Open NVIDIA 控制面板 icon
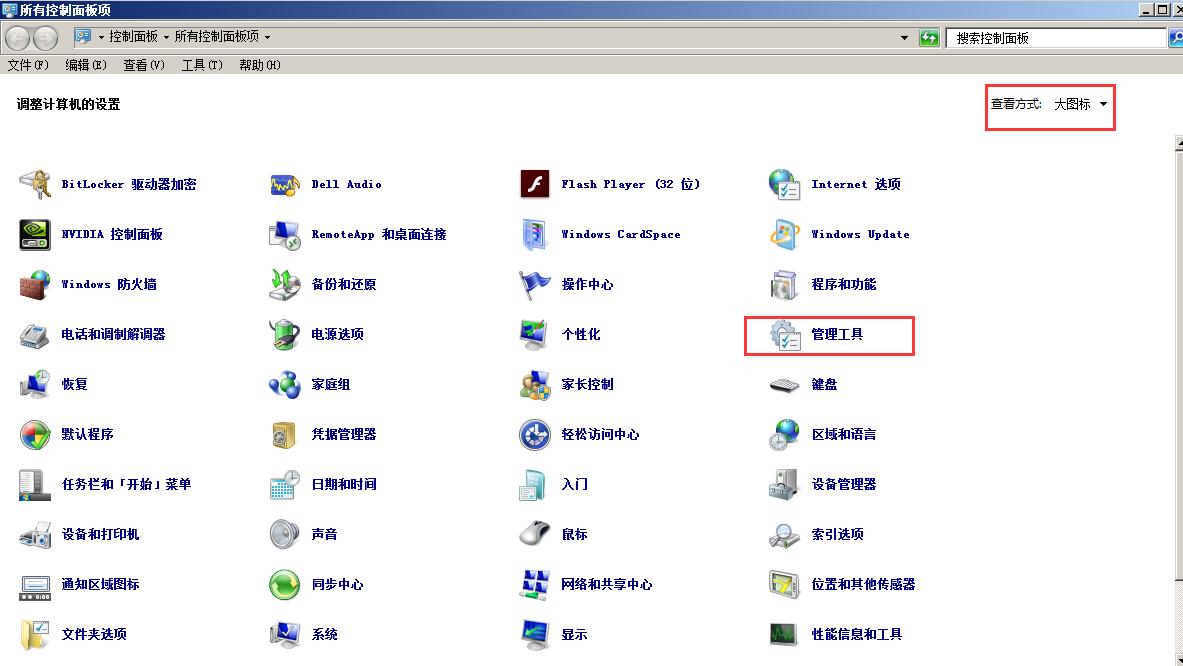Image resolution: width=1183 pixels, height=666 pixels. (35, 235)
